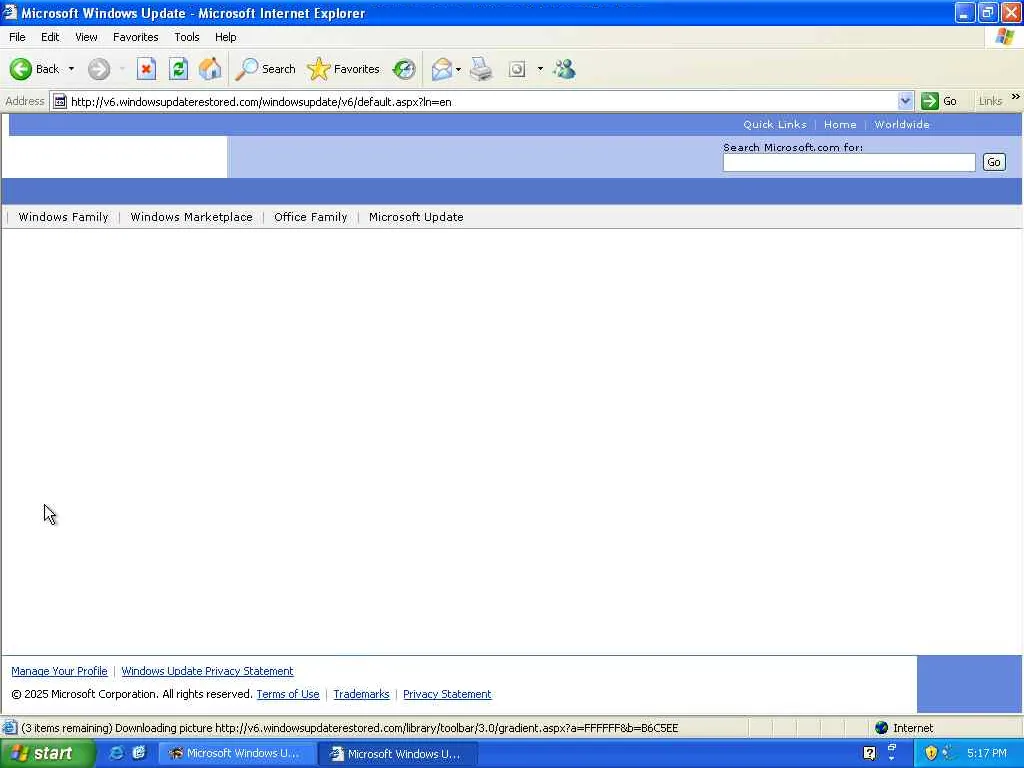This screenshot has width=1024, height=768.
Task: Open the Search pane in toolbar
Action: click(x=265, y=69)
